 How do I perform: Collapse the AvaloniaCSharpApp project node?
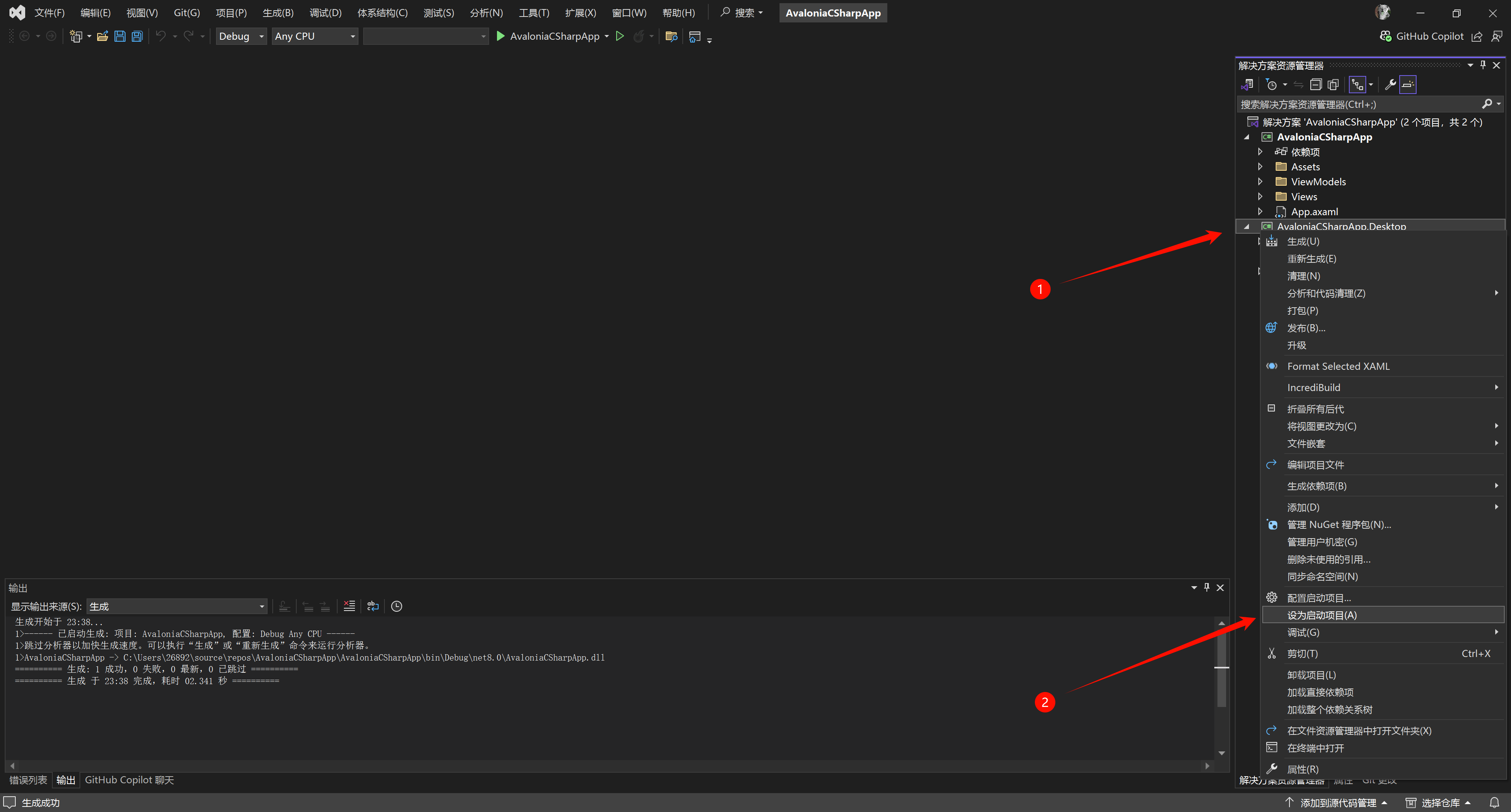[x=1247, y=137]
